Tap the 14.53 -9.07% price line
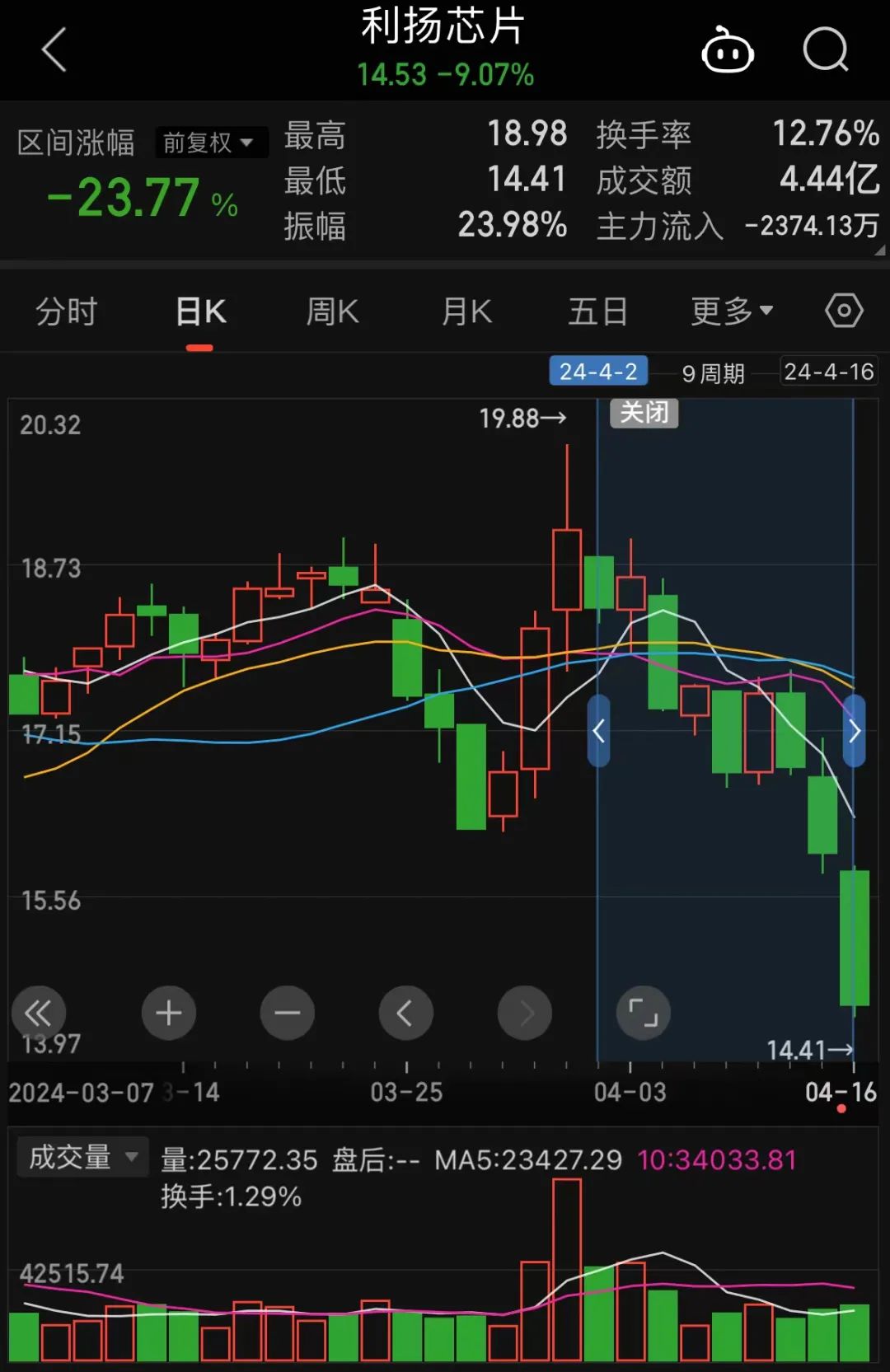Viewport: 890px width, 1372px height. coord(445,75)
